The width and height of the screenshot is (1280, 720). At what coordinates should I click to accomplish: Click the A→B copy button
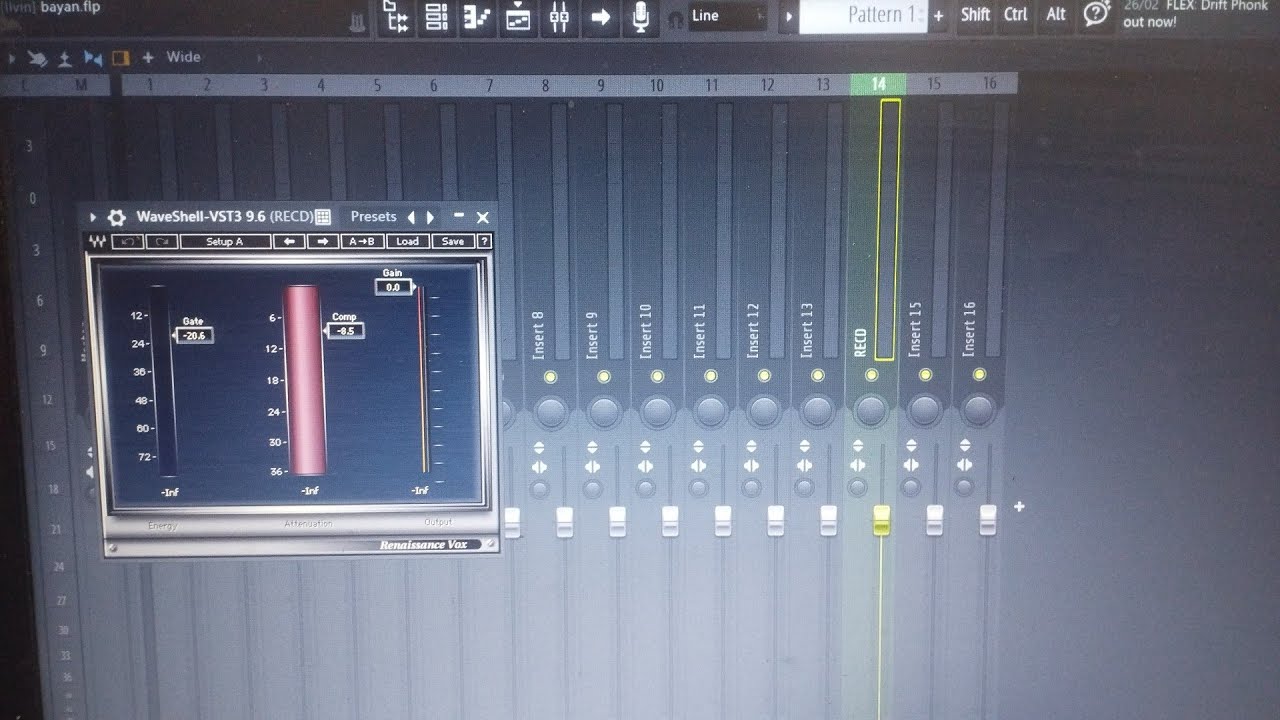pyautogui.click(x=362, y=242)
